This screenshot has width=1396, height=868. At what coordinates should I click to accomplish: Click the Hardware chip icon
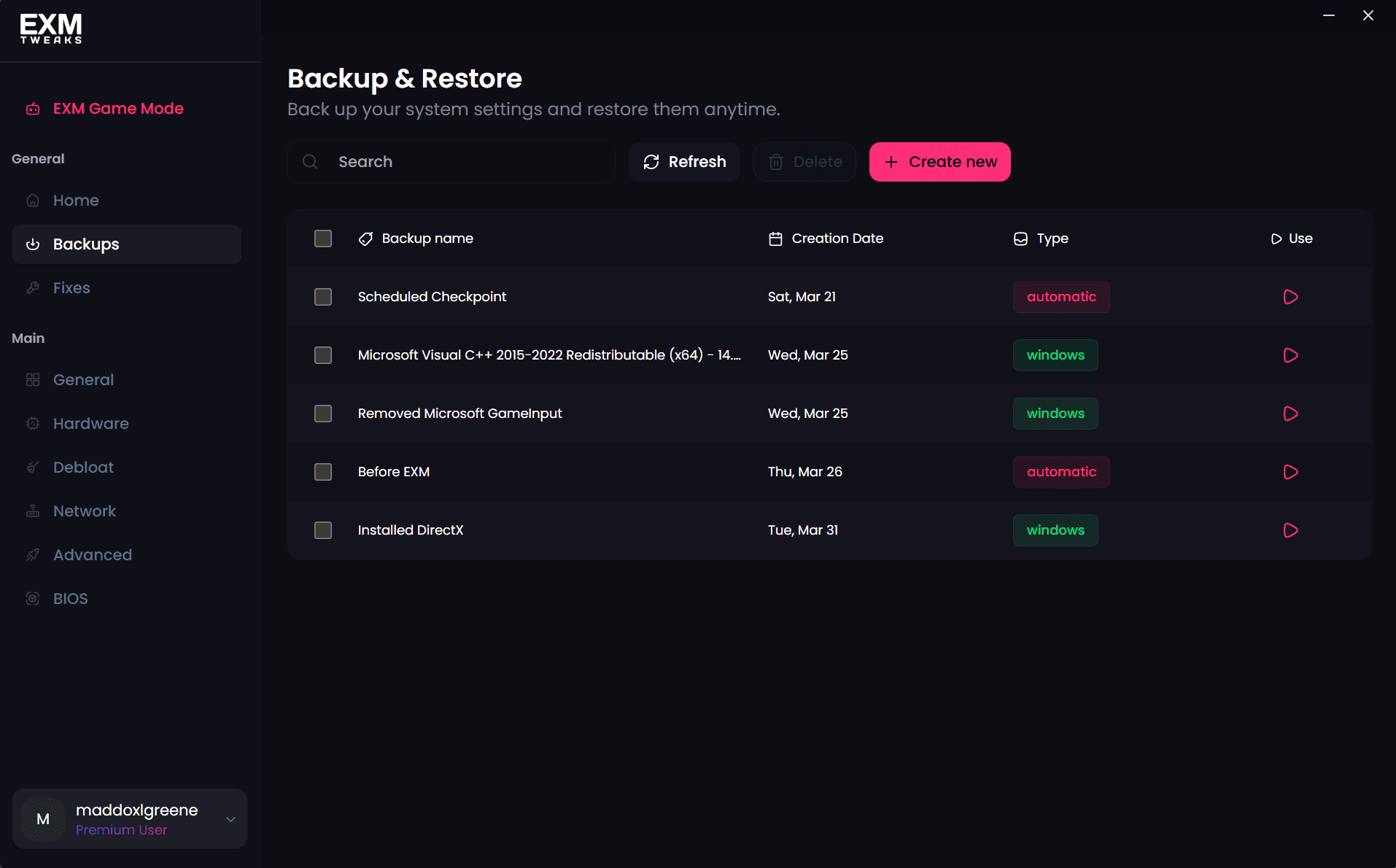[33, 423]
